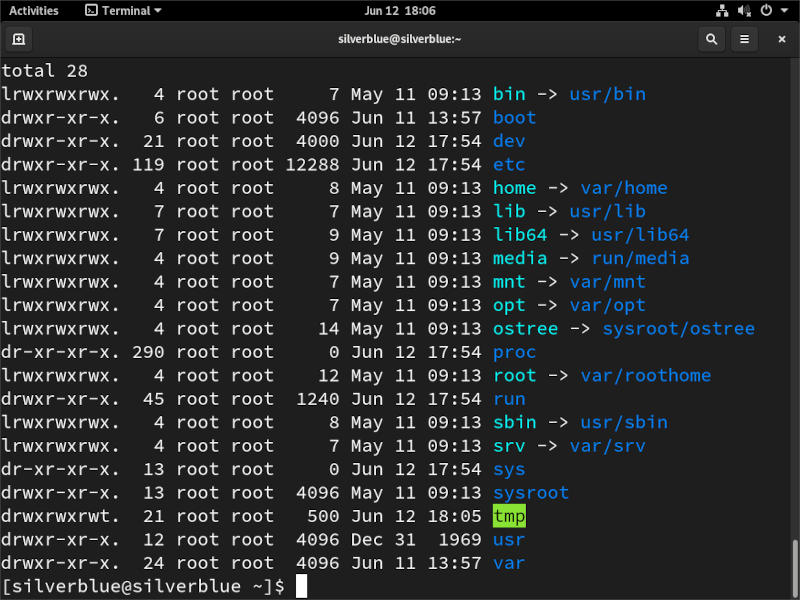Click the terminal emblem beside the Terminal label
800x600 pixels.
91,10
